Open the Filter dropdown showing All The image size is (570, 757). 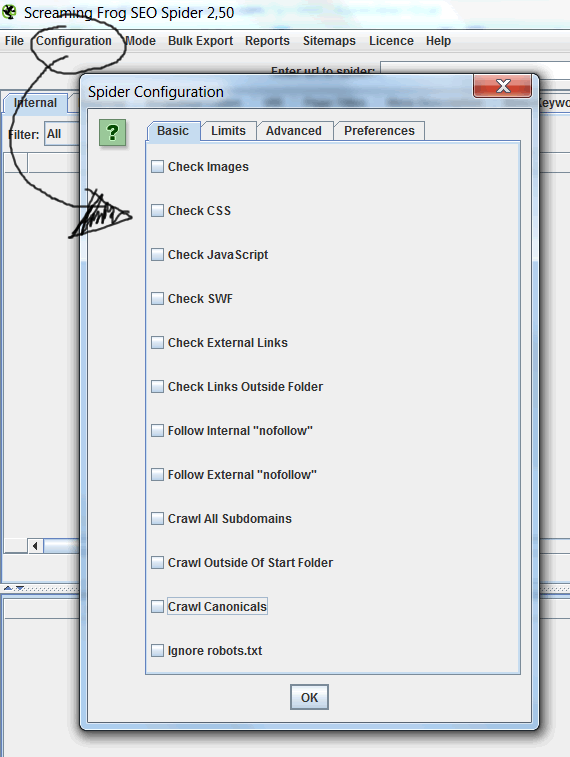[x=62, y=134]
